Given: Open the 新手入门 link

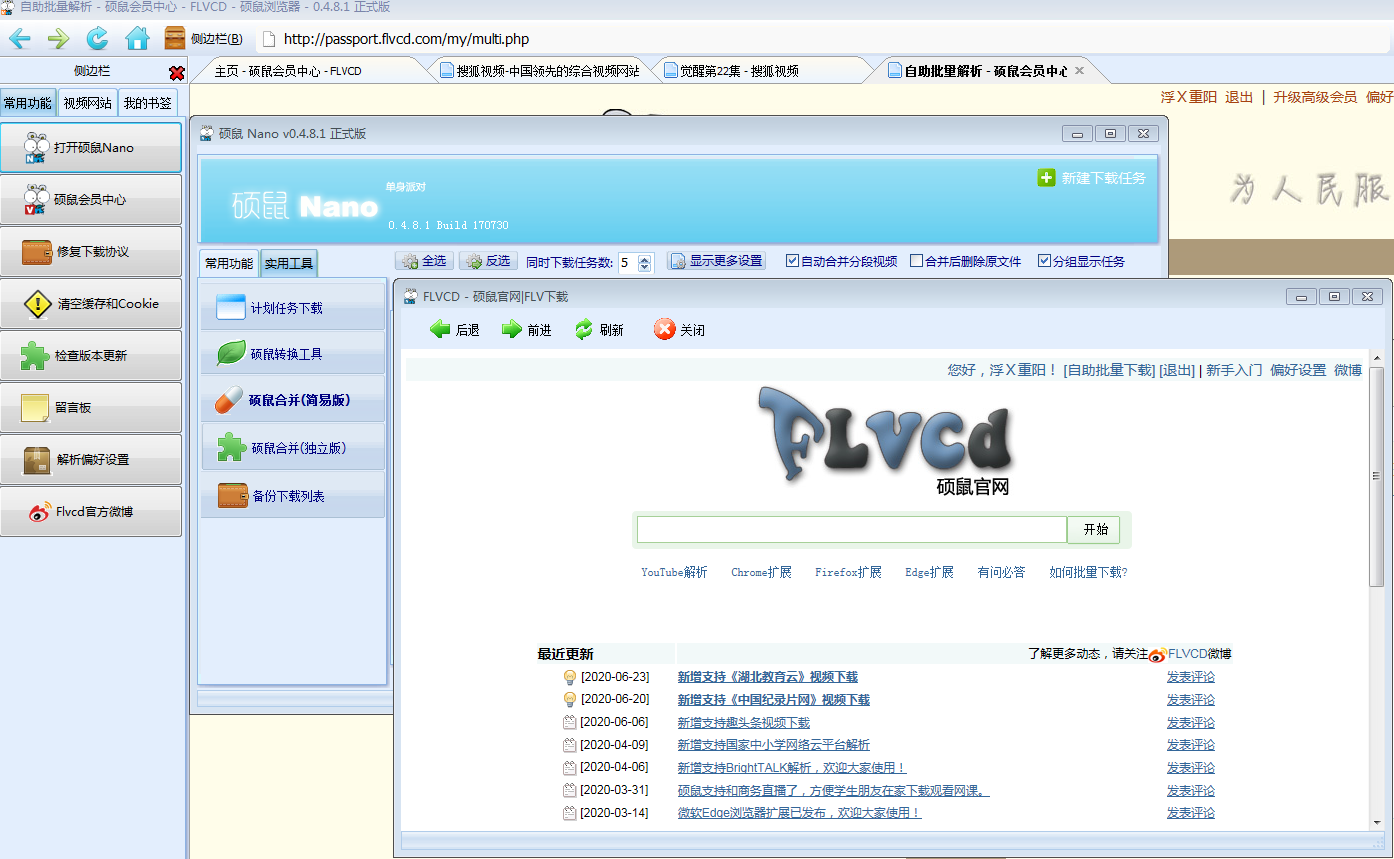Looking at the screenshot, I should coord(1234,370).
